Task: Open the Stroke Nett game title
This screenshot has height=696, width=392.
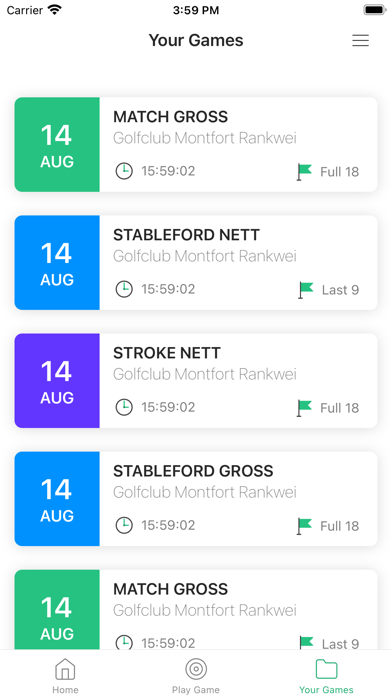Action: (167, 353)
